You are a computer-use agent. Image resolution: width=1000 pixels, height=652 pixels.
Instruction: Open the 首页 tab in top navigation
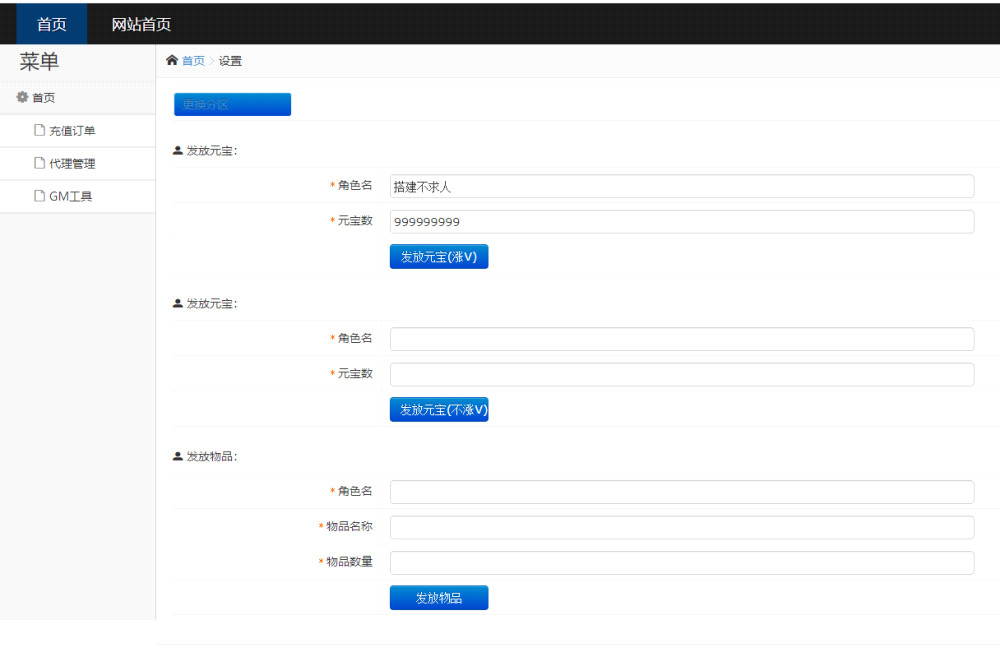(x=51, y=24)
